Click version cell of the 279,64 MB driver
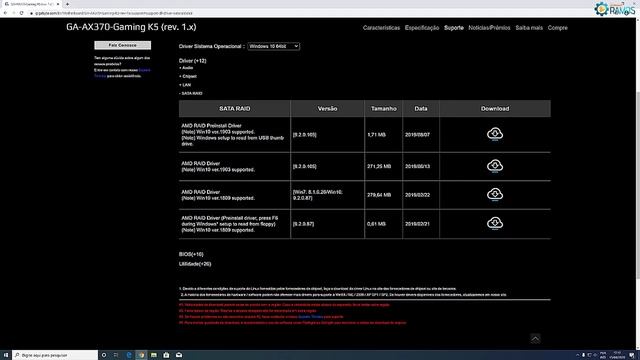The width and height of the screenshot is (640, 360). pos(327,195)
